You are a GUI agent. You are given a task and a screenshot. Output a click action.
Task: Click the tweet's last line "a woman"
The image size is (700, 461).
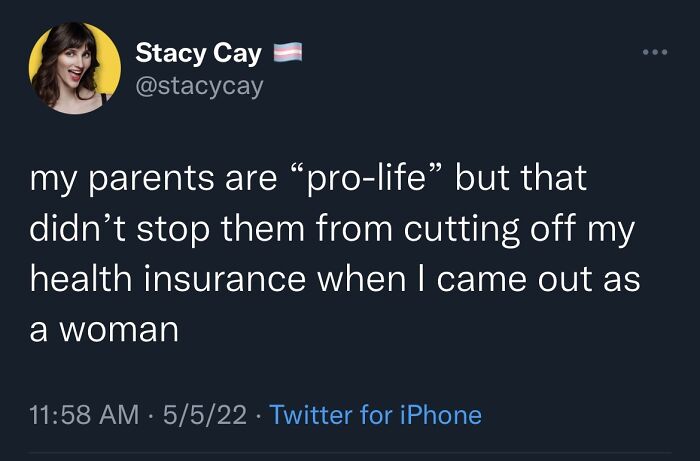pyautogui.click(x=104, y=327)
